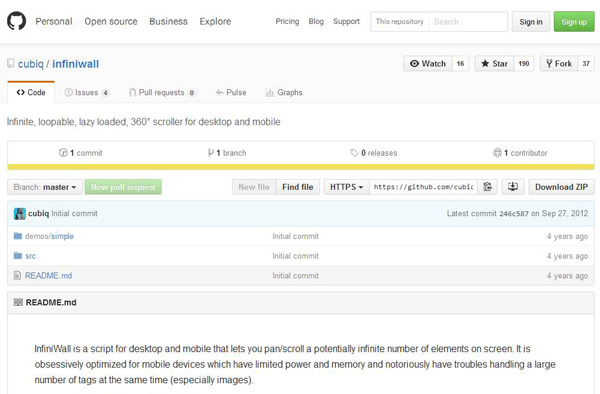Image resolution: width=600 pixels, height=394 pixels.
Task: Open commit hash 246c587
Action: (x=514, y=213)
